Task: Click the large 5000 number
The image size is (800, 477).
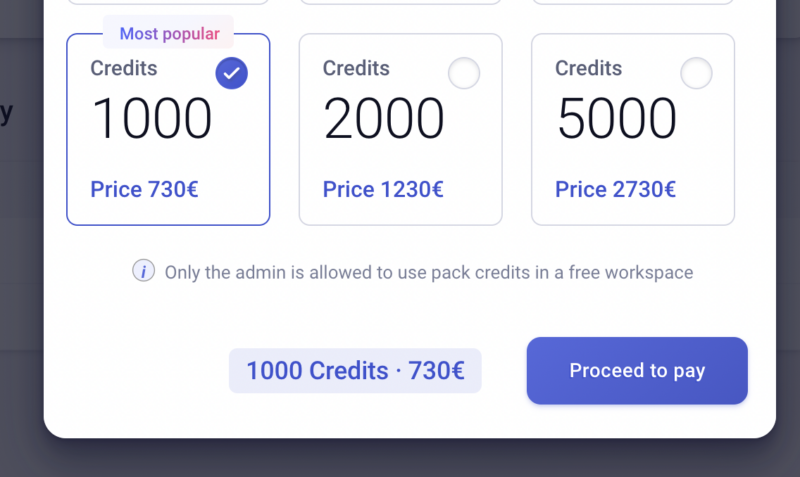Action: point(617,119)
